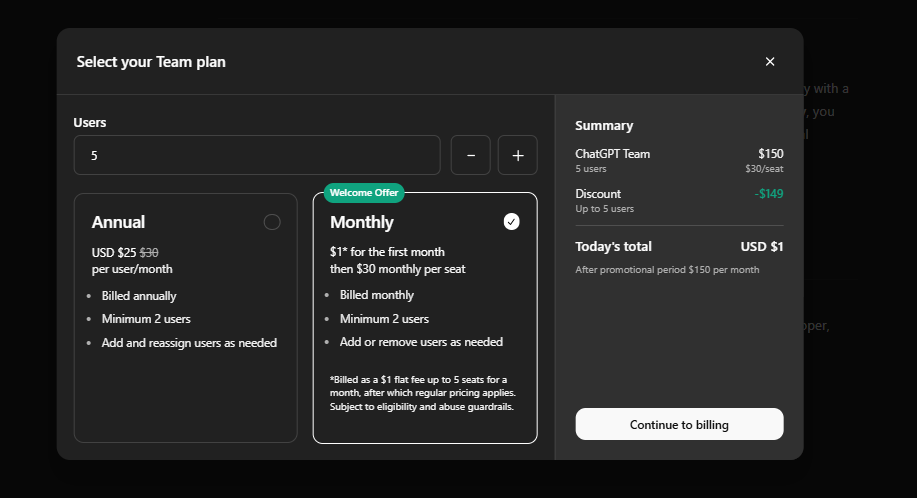Click 'Billed annually' bullet

click(x=139, y=296)
